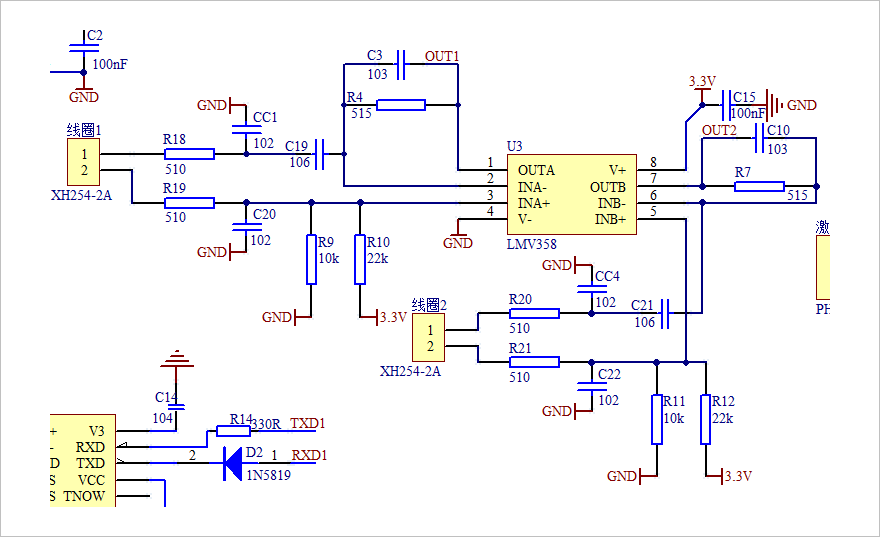Screen dimensions: 880x537
Task: Click the RXD1 net label
Action: (309, 455)
